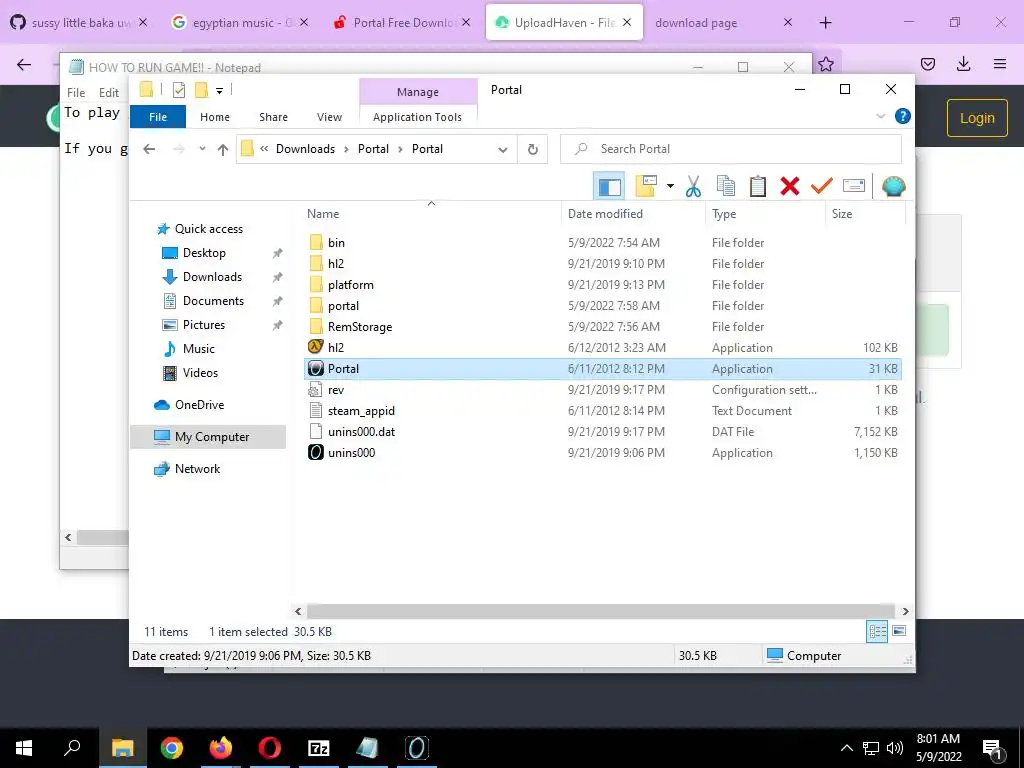This screenshot has width=1024, height=768.
Task: Select the bin folder
Action: pos(603,242)
